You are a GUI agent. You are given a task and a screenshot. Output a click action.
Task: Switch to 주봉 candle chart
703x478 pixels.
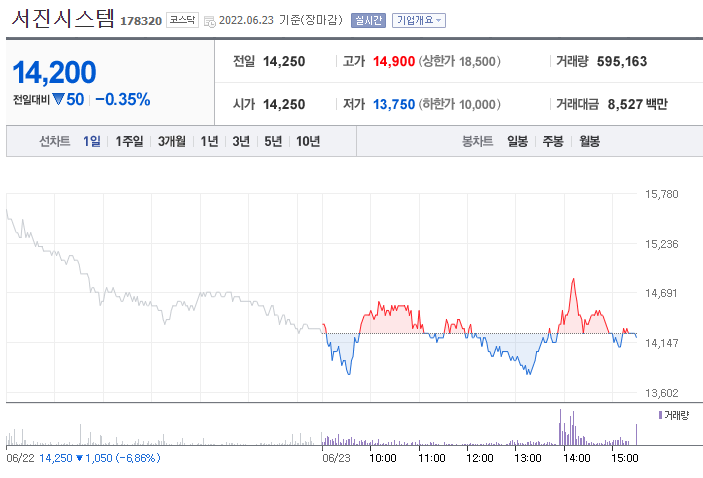(x=553, y=141)
